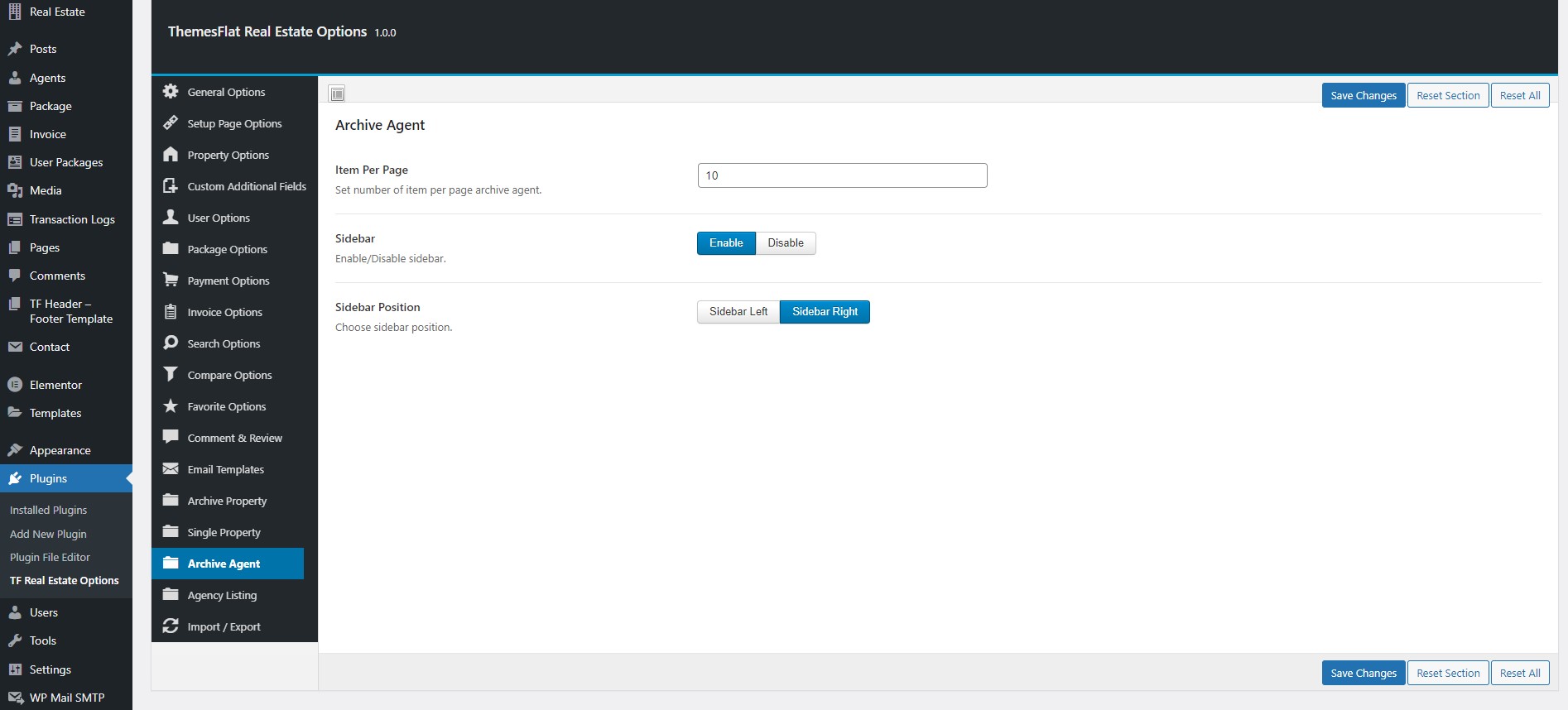Open Transaction Logs in the WordPress menu
This screenshot has height=710, width=1568.
tap(66, 219)
